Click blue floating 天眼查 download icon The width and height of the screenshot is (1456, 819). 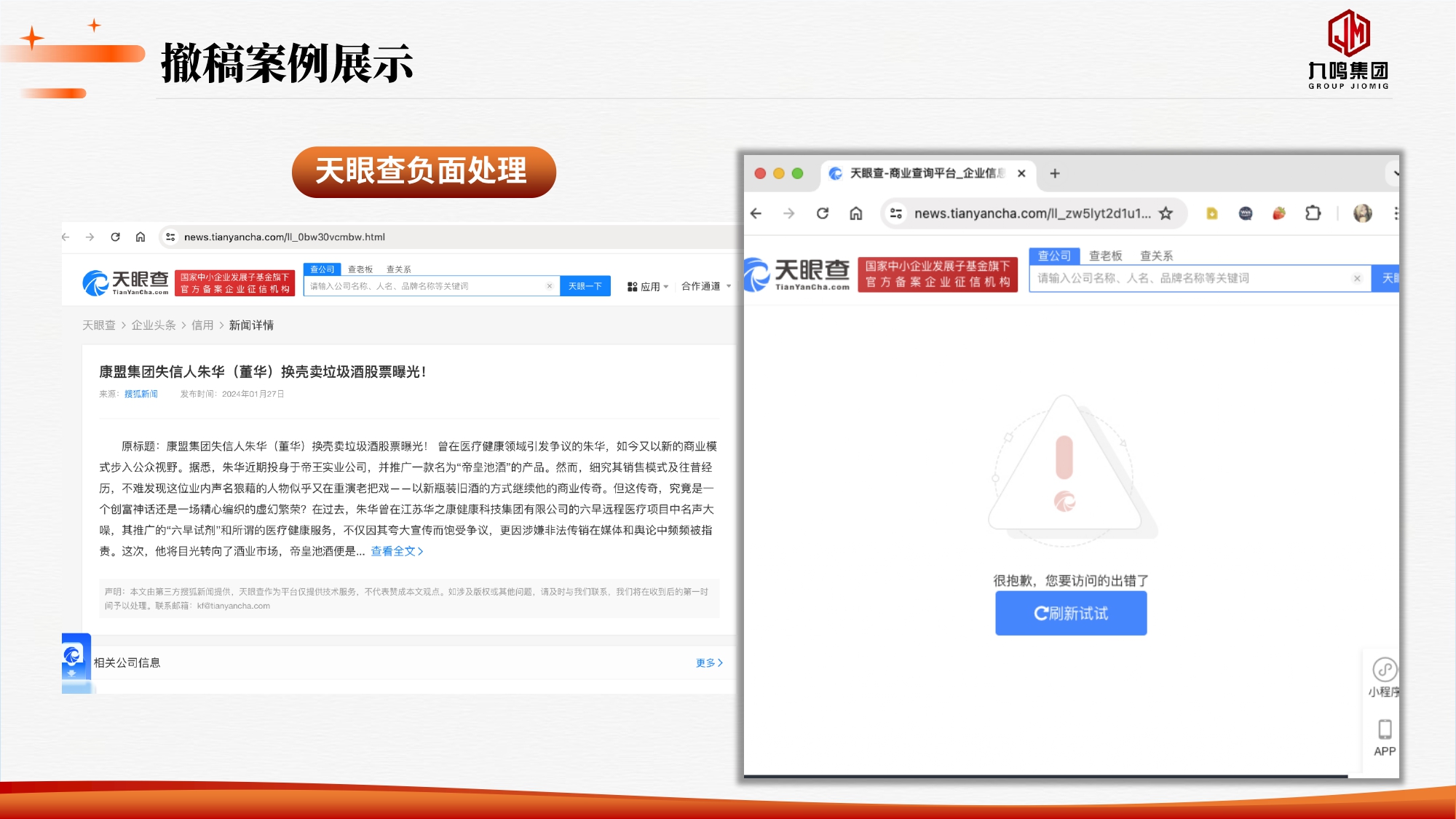coord(76,663)
